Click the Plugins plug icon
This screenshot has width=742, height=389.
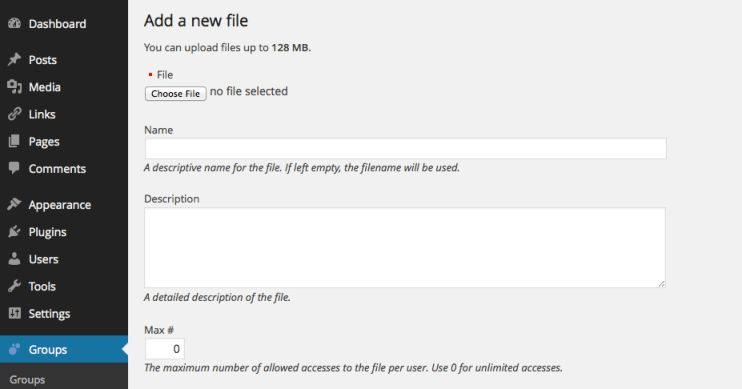[x=15, y=231]
